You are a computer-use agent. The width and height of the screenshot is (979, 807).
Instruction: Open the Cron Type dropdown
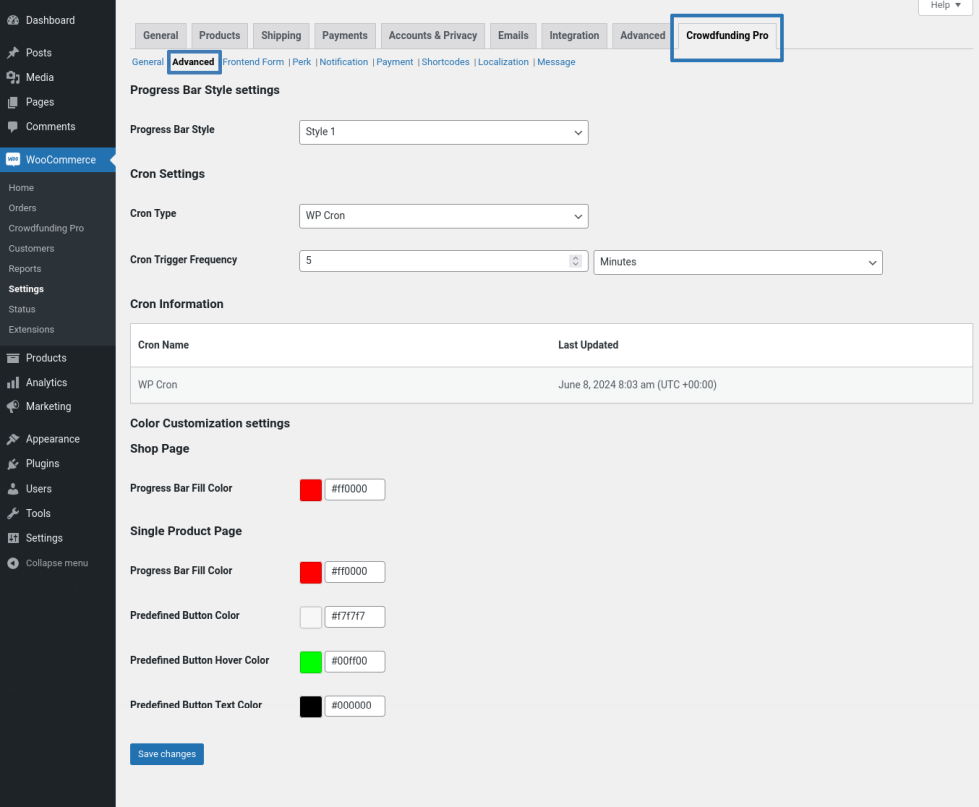click(443, 216)
